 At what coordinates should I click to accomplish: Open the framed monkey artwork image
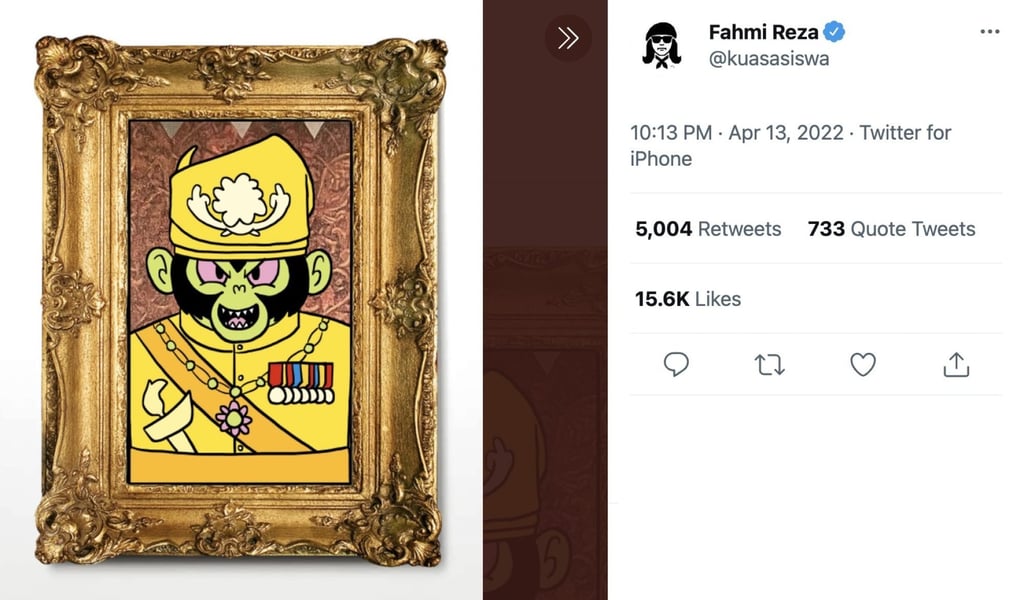(x=238, y=298)
